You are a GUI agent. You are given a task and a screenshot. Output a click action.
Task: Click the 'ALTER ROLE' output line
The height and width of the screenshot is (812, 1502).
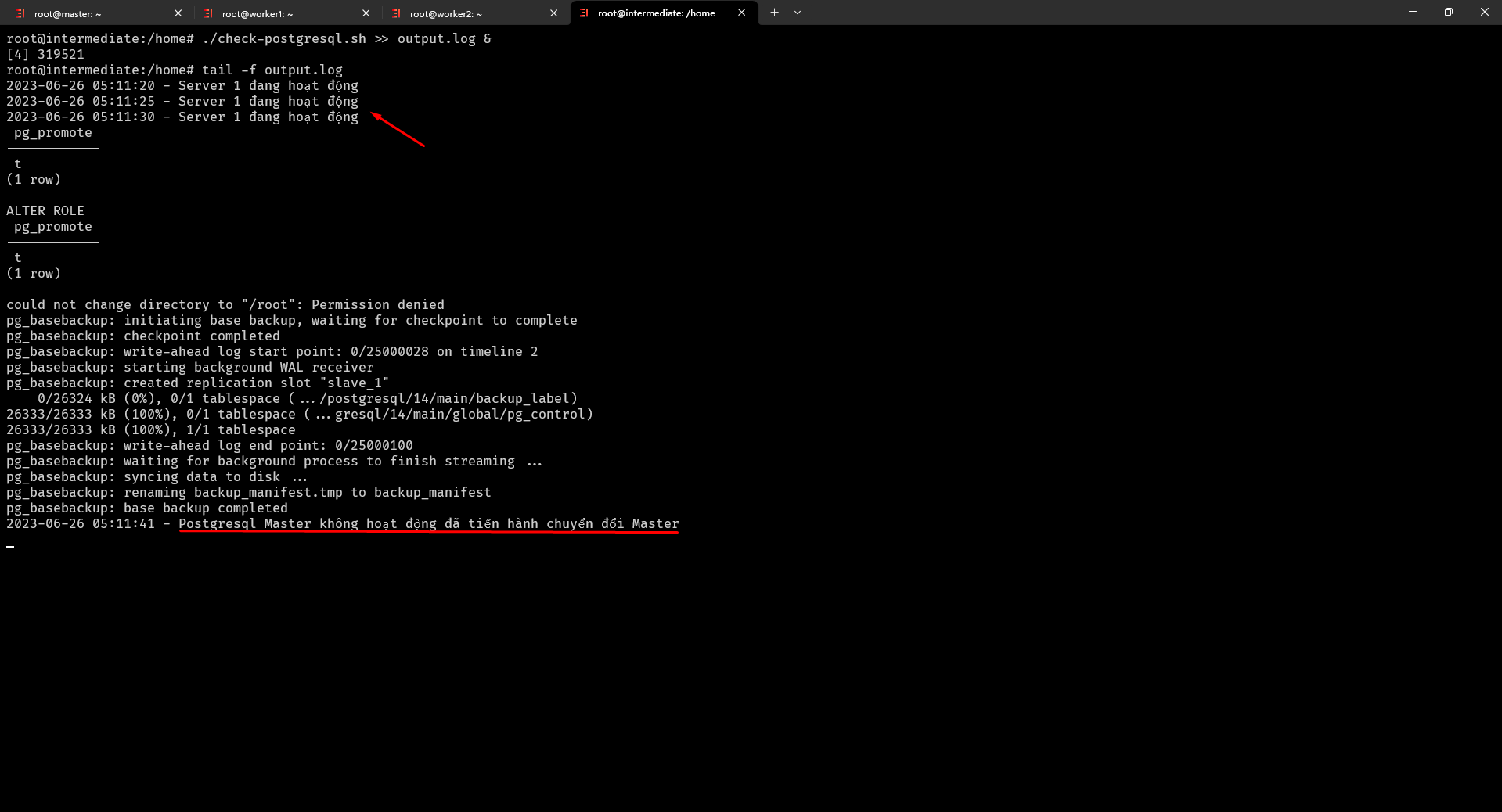click(45, 210)
